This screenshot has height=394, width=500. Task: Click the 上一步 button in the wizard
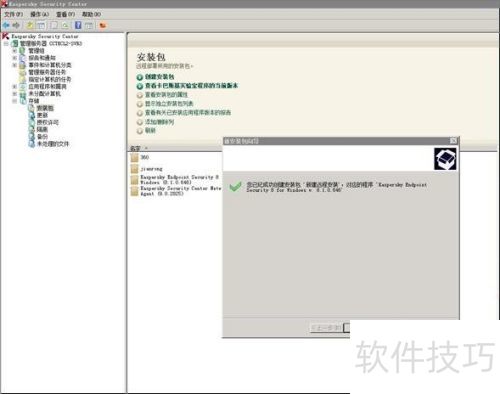pos(326,328)
